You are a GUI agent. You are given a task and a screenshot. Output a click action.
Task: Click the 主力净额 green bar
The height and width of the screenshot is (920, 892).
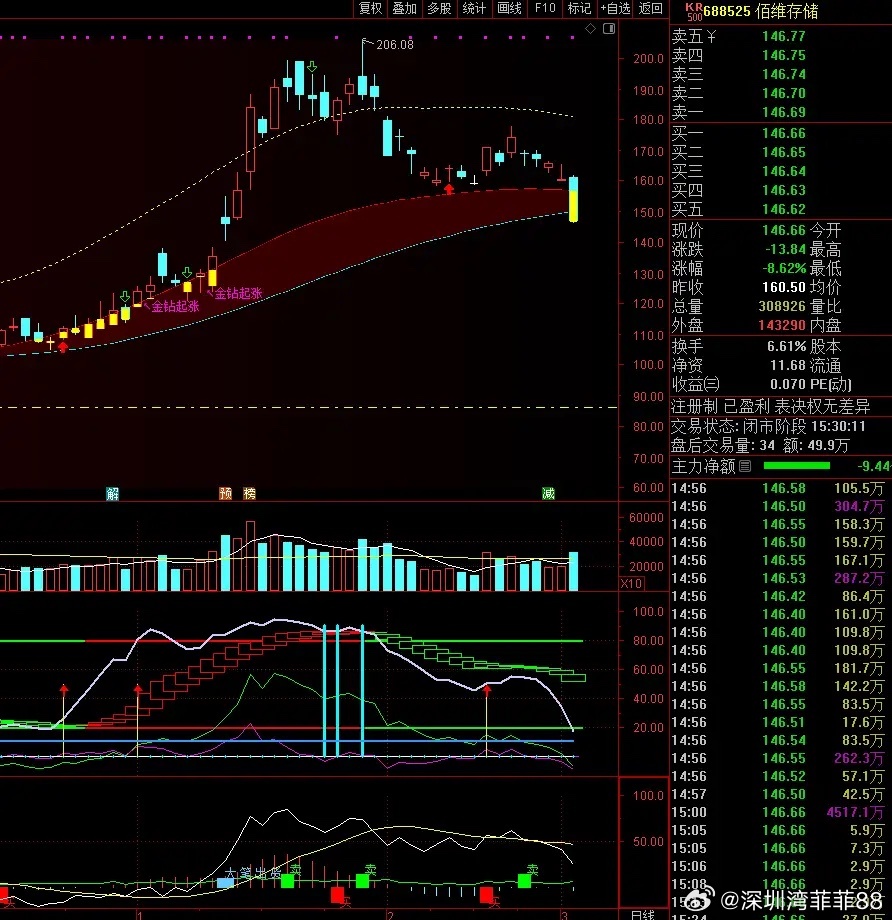tap(796, 466)
